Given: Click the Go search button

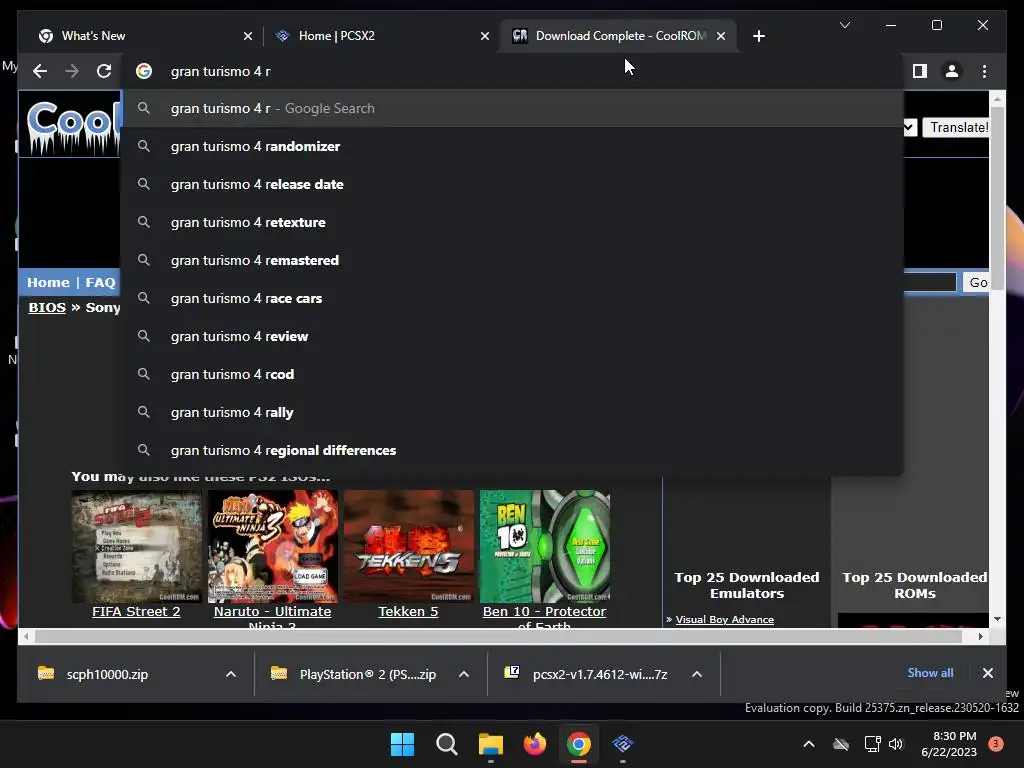Looking at the screenshot, I should (977, 282).
